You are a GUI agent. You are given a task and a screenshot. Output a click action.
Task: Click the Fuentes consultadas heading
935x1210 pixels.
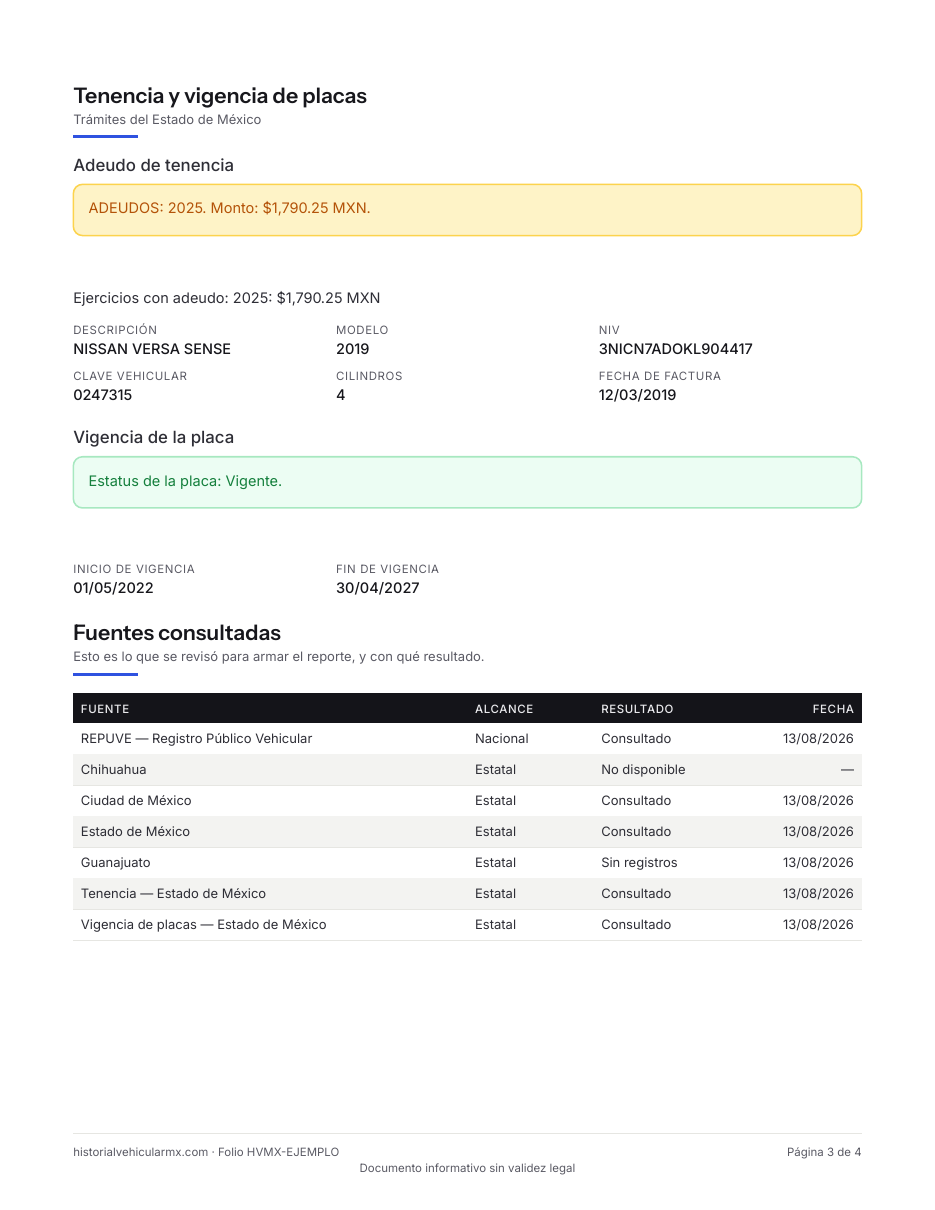(177, 633)
